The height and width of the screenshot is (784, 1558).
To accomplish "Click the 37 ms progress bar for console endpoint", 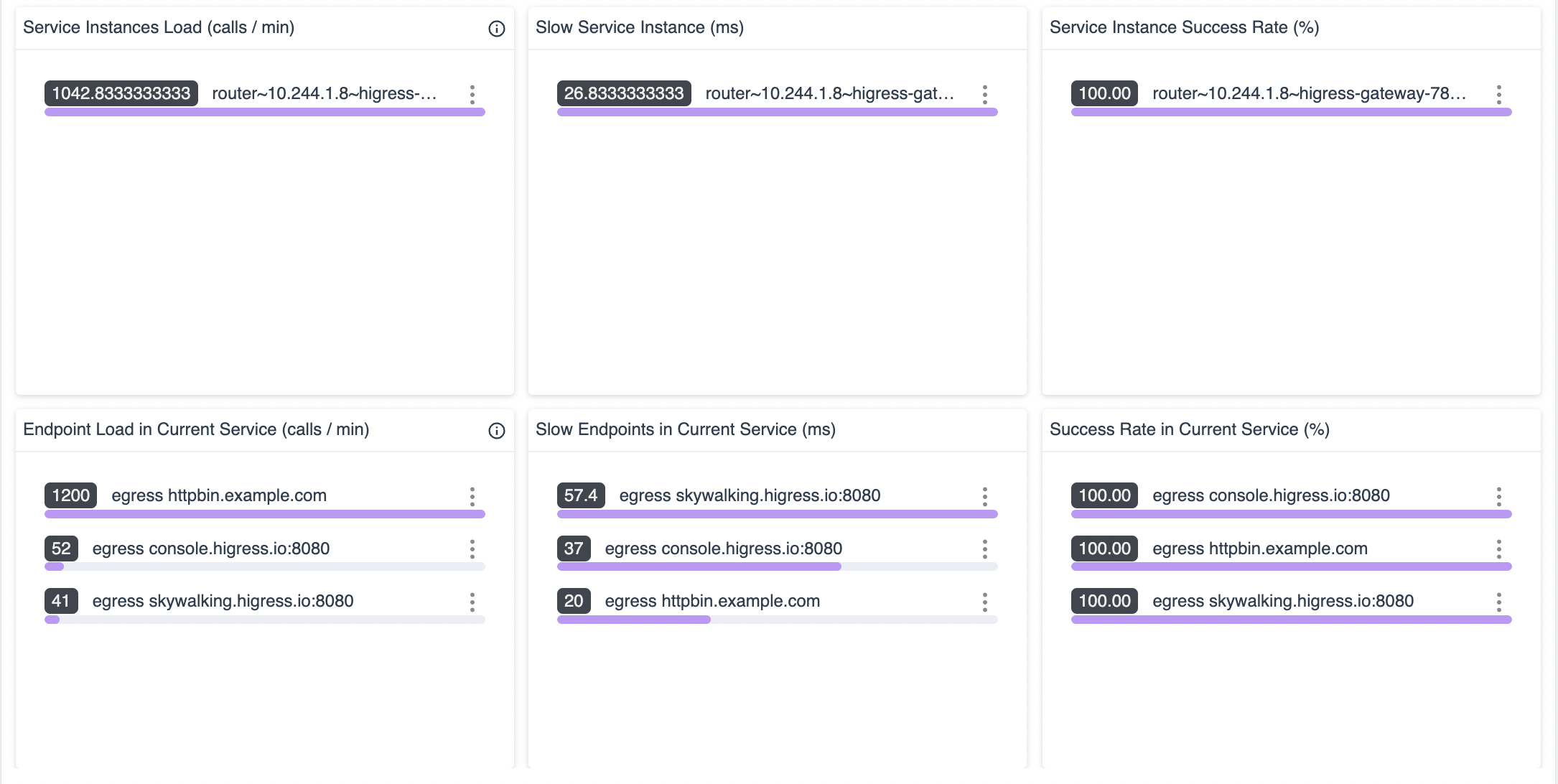I will pyautogui.click(x=699, y=566).
